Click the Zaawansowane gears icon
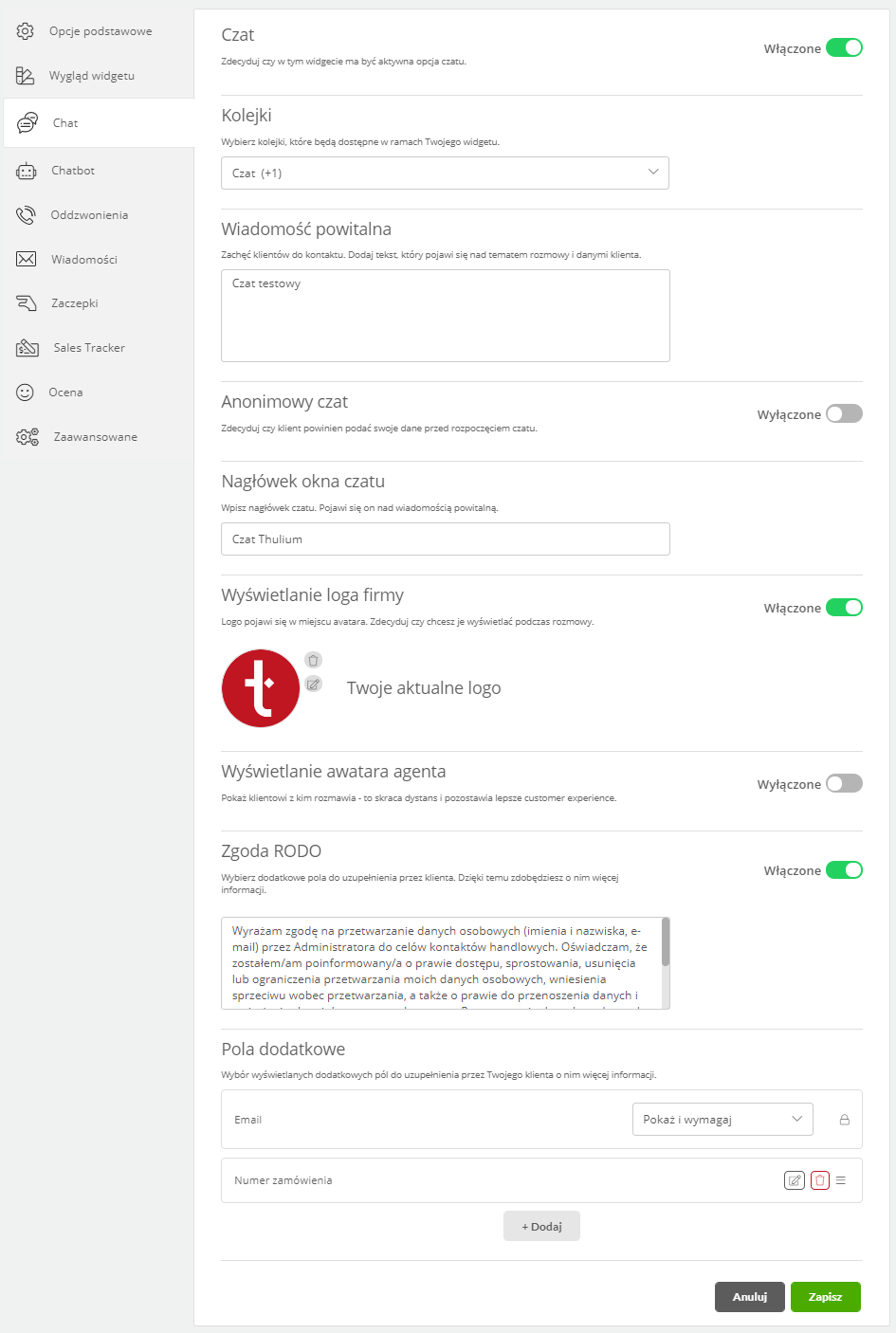Viewport: 896px width, 1333px height. click(27, 437)
